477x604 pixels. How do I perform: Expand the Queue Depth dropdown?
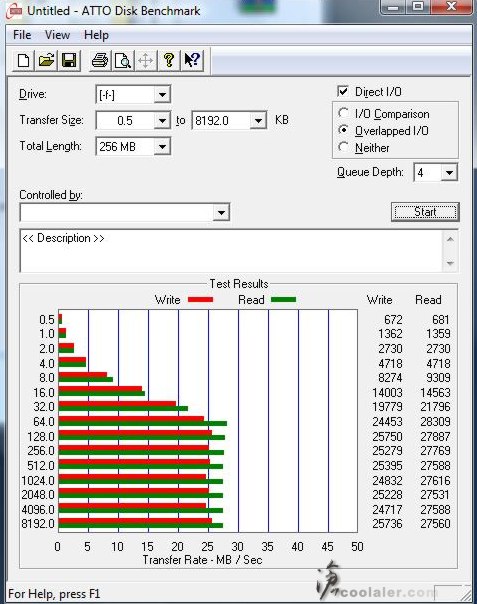(449, 172)
